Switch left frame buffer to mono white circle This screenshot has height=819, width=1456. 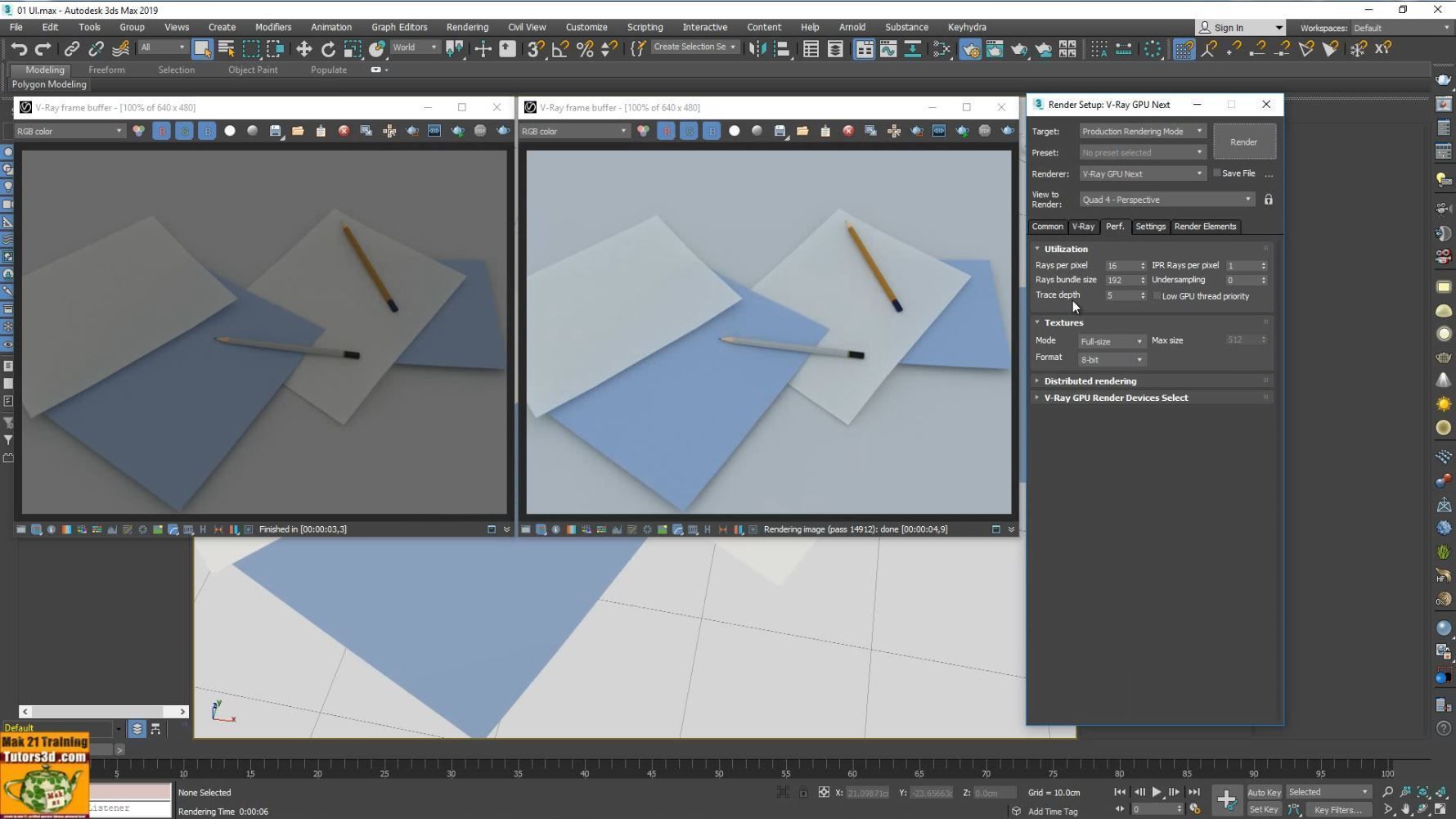(230, 131)
